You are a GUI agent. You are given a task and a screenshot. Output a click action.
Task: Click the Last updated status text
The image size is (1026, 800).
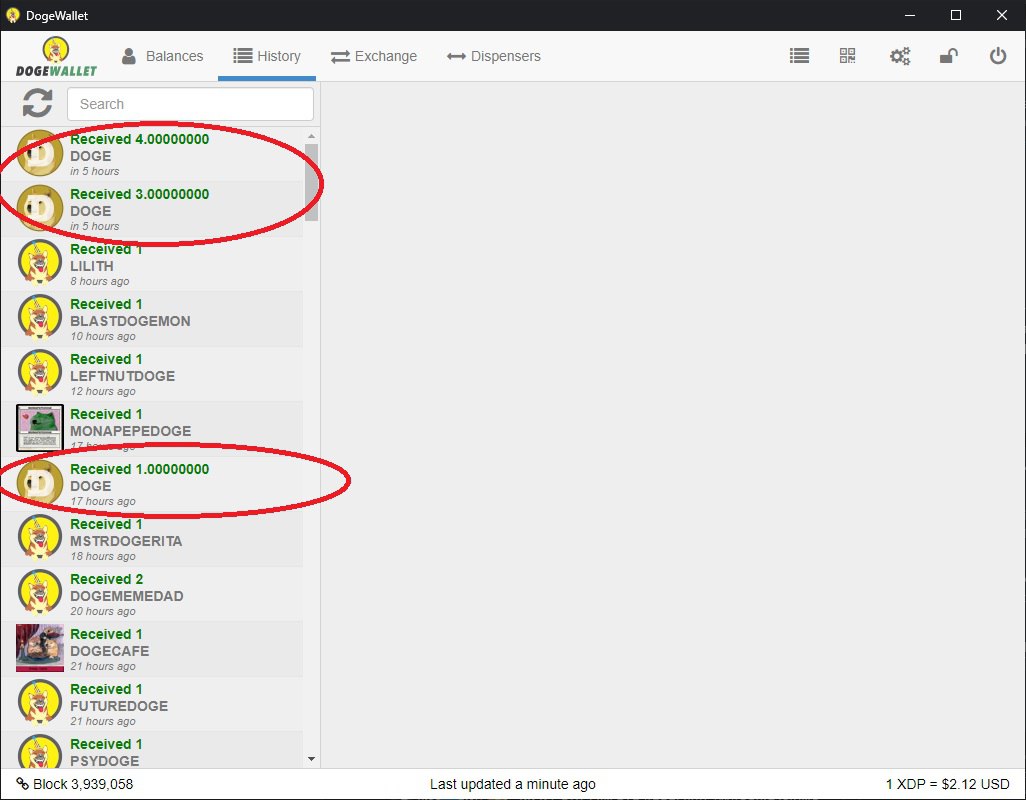[x=512, y=784]
